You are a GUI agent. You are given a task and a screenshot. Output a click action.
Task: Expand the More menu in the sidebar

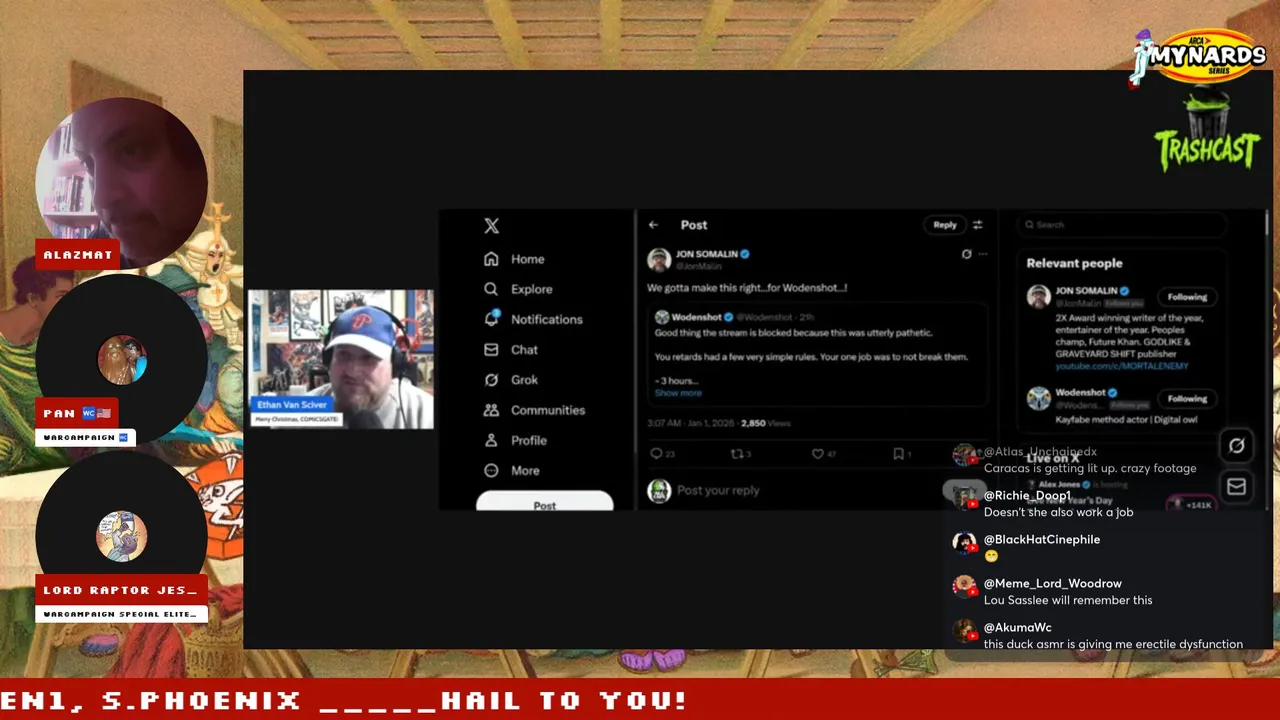point(512,470)
